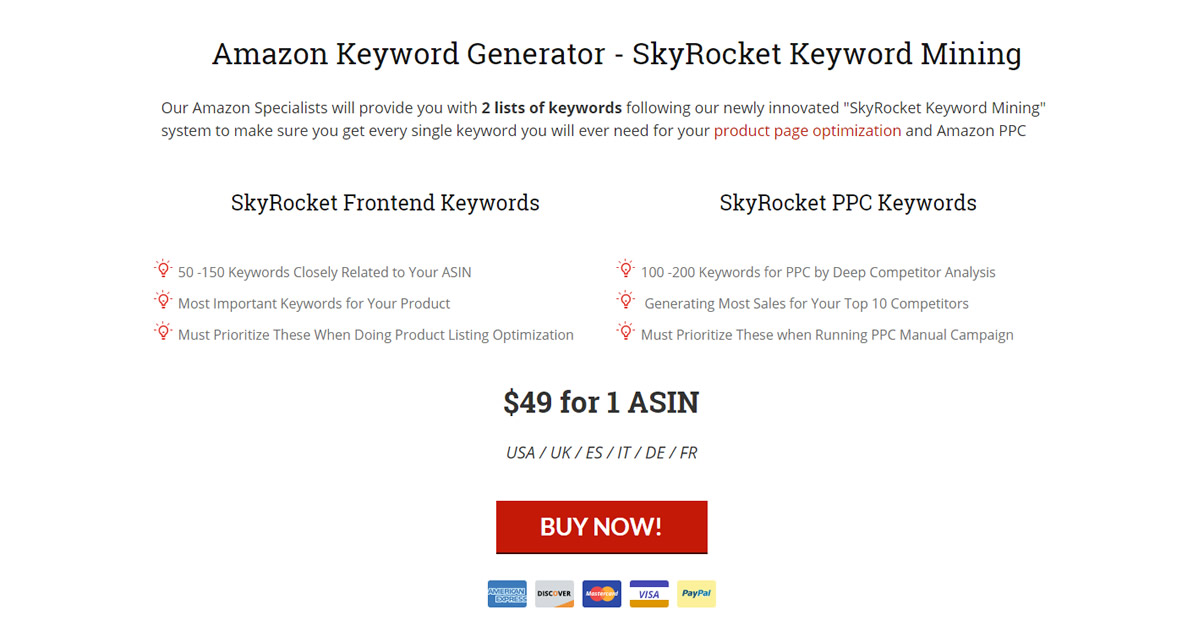Hit the red BUY NOW! button
The image size is (1203, 641).
pyautogui.click(x=602, y=527)
